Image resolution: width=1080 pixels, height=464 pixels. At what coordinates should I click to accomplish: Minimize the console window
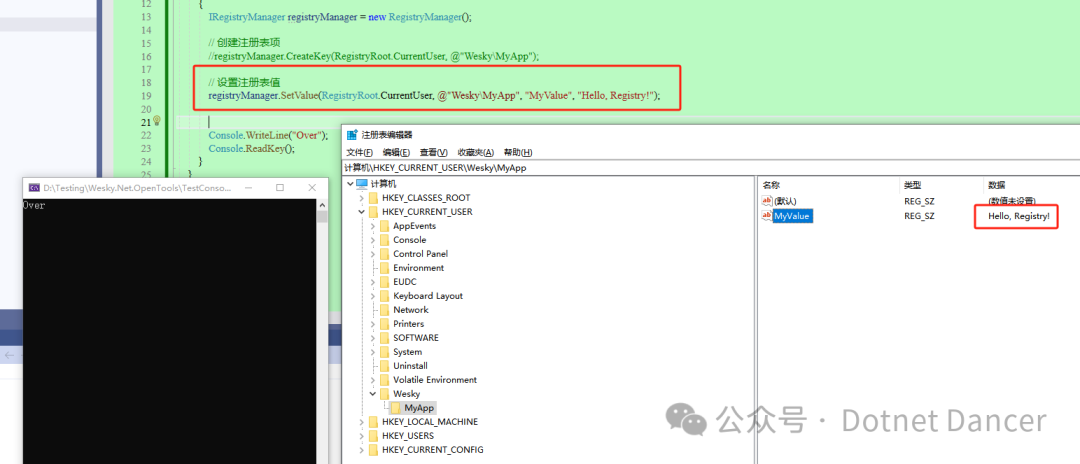coord(248,187)
